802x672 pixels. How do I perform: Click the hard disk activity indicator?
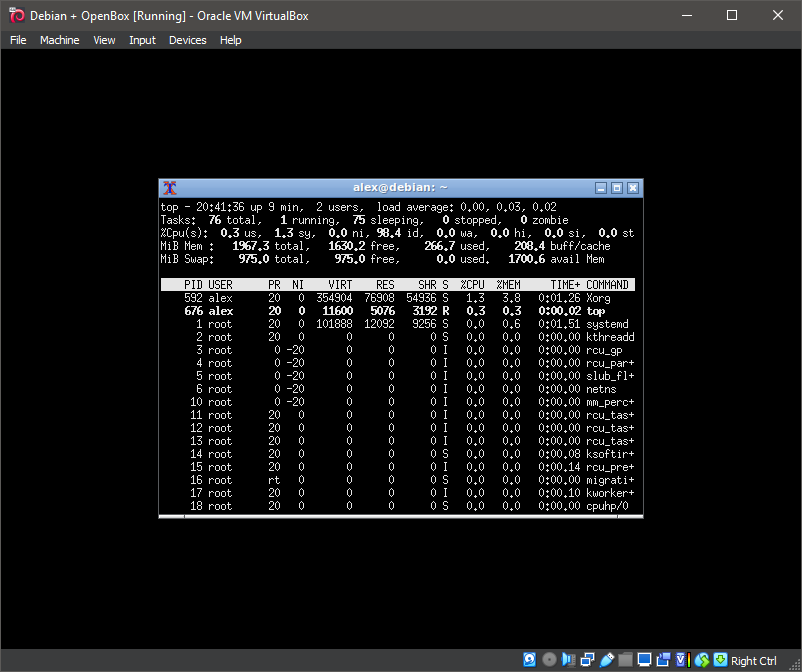point(530,660)
